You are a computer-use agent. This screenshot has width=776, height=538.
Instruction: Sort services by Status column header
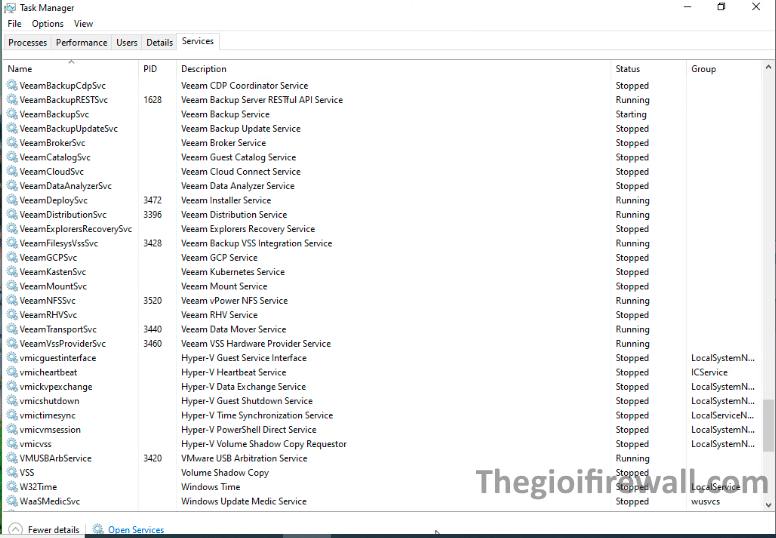click(x=628, y=69)
